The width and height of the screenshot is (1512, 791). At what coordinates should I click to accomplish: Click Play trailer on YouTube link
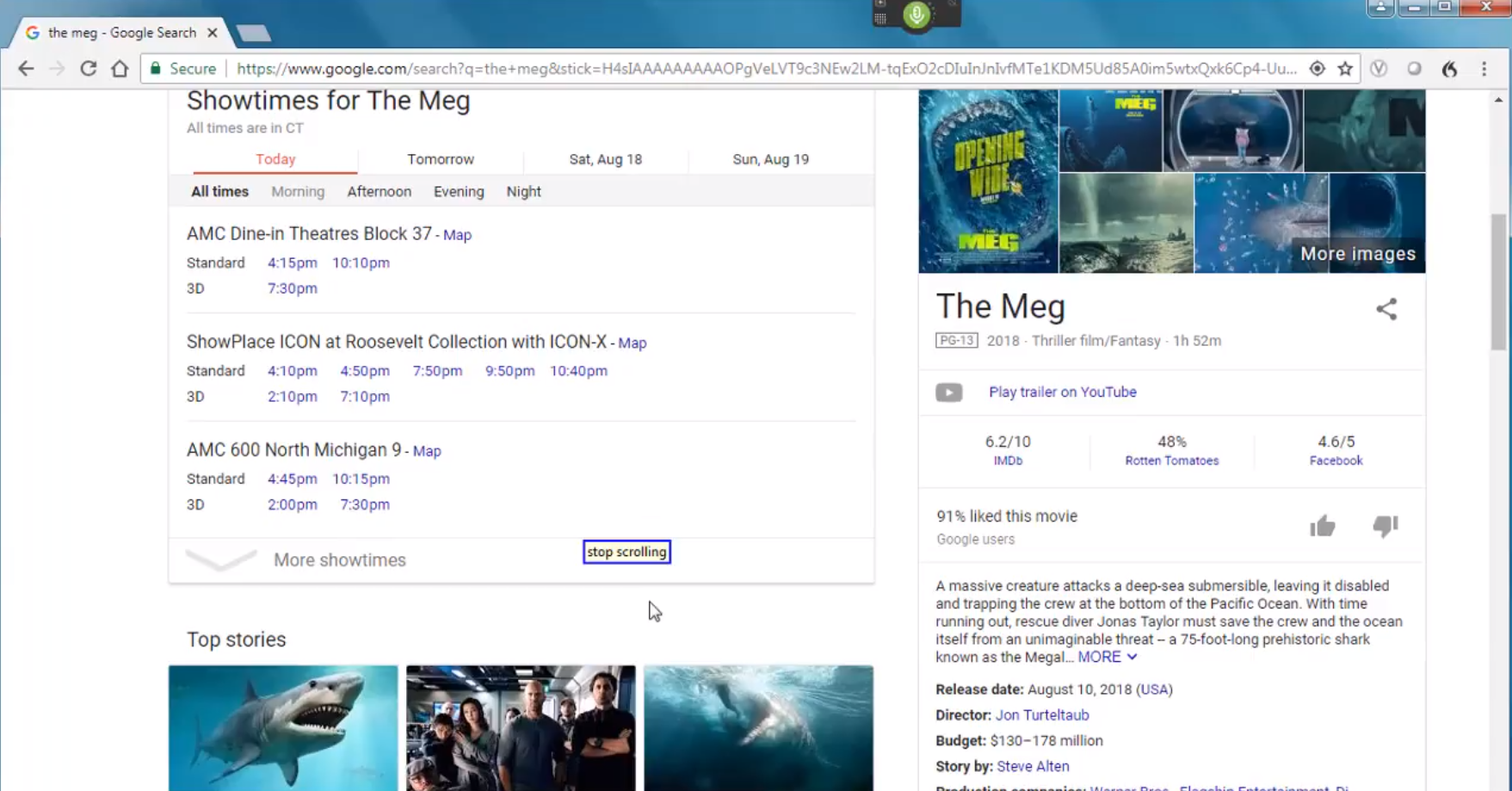[1062, 392]
